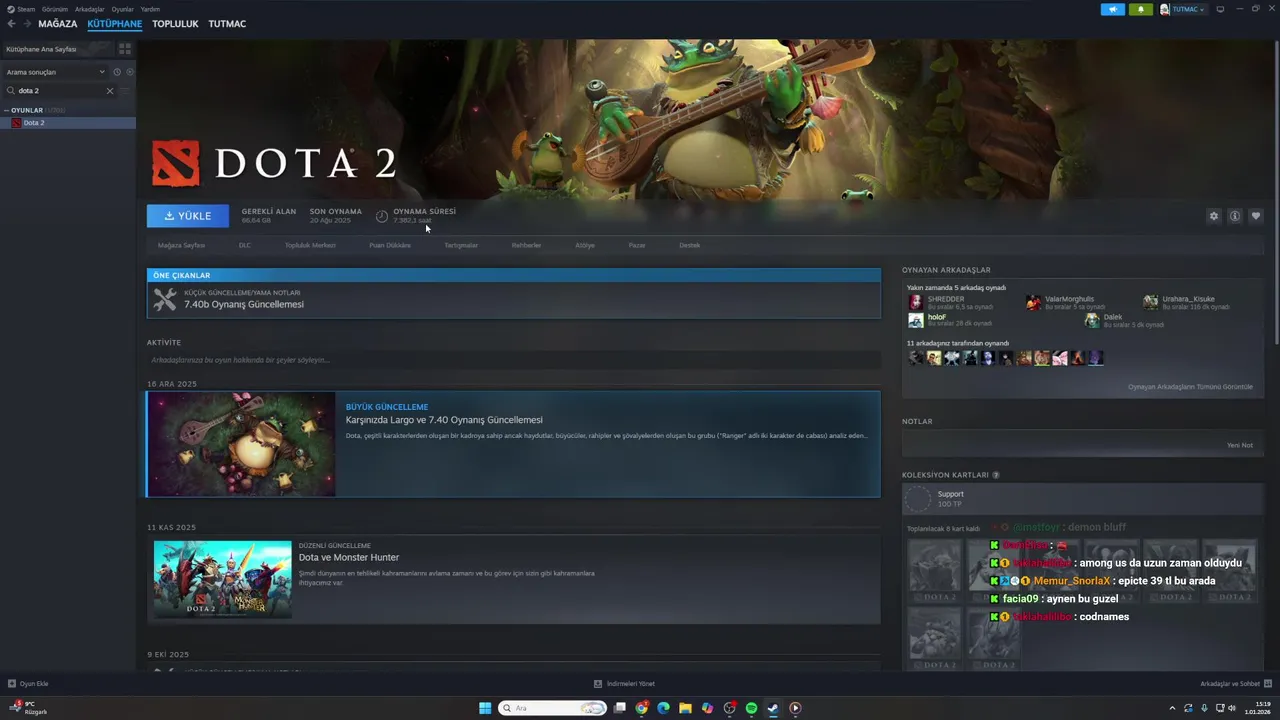Collapse the OYUNLAR category
Viewport: 1280px width, 720px height.
[x=6, y=110]
